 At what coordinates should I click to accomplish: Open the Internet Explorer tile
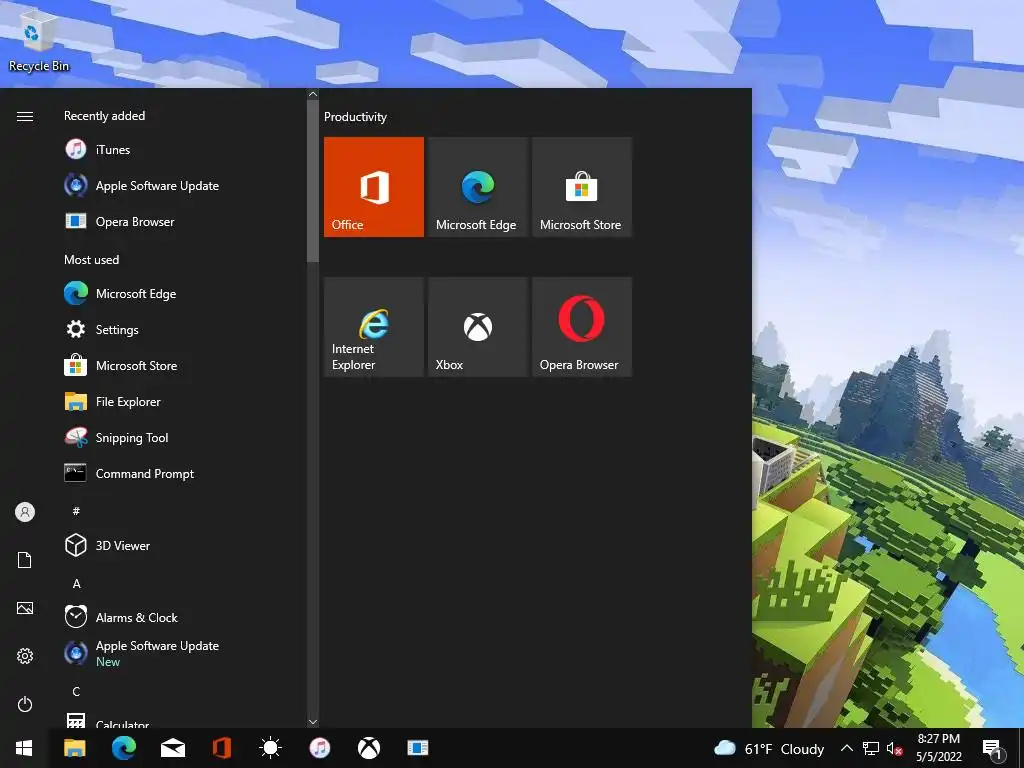pyautogui.click(x=374, y=327)
